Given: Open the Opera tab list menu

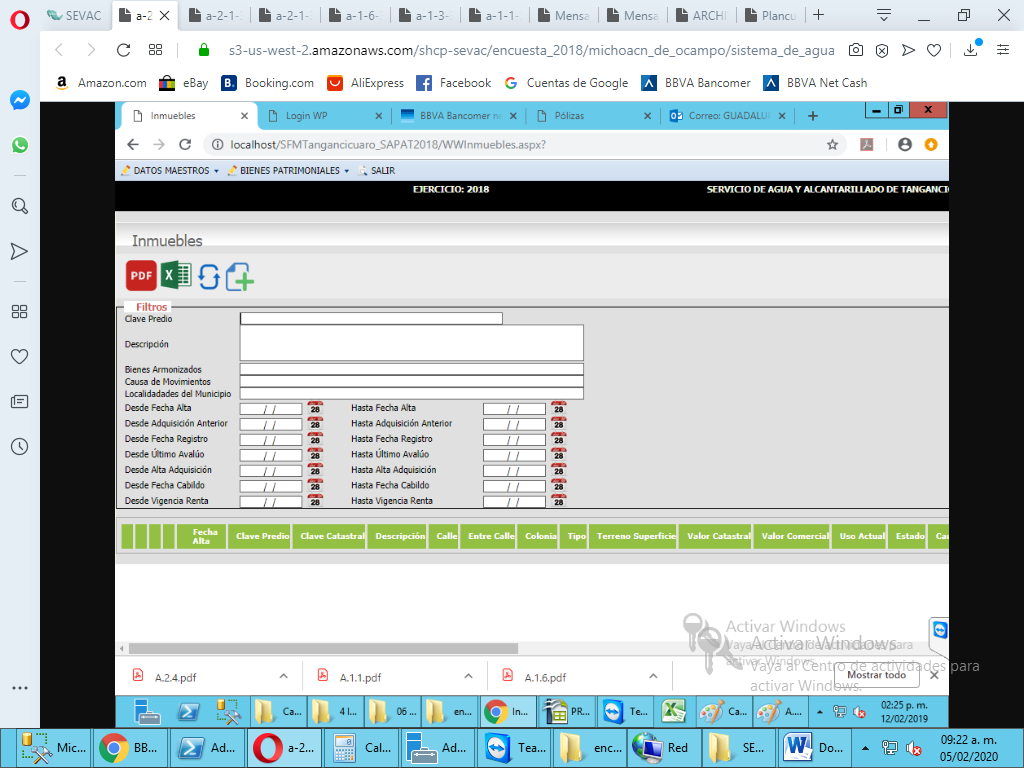Looking at the screenshot, I should point(884,15).
